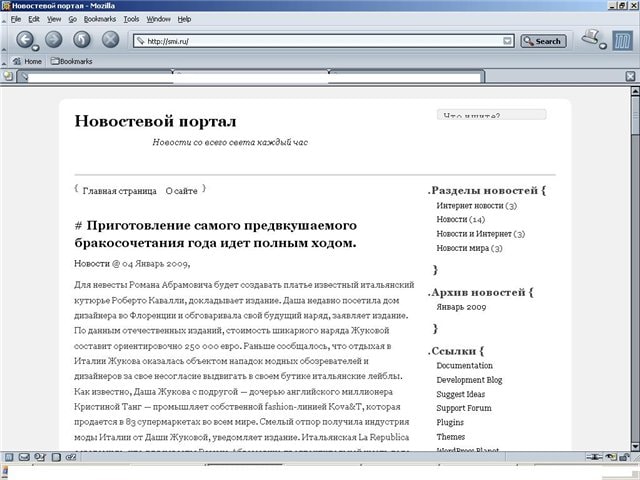Viewport: 640px width, 480px height.
Task: Open the Январь 2009 archive link
Action: [461, 307]
